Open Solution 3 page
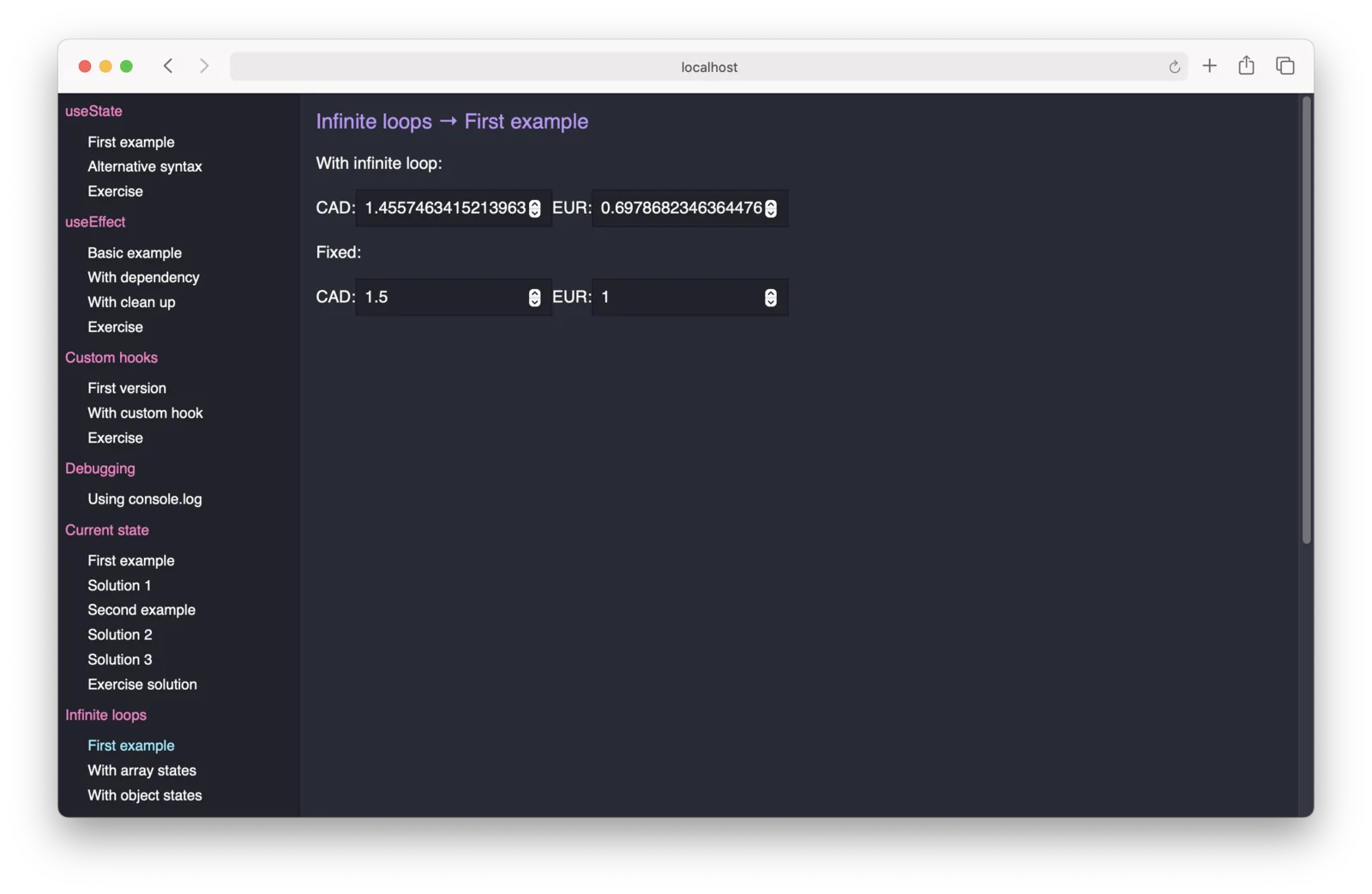The width and height of the screenshot is (1372, 894). (119, 660)
